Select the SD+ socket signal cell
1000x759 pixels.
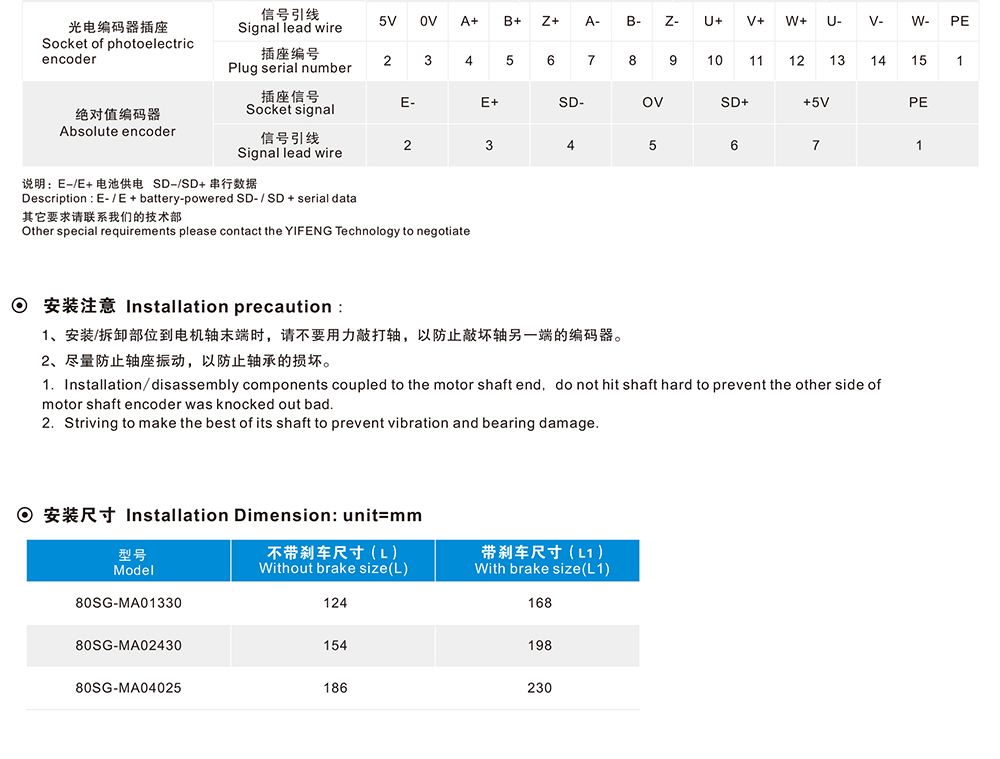click(734, 103)
